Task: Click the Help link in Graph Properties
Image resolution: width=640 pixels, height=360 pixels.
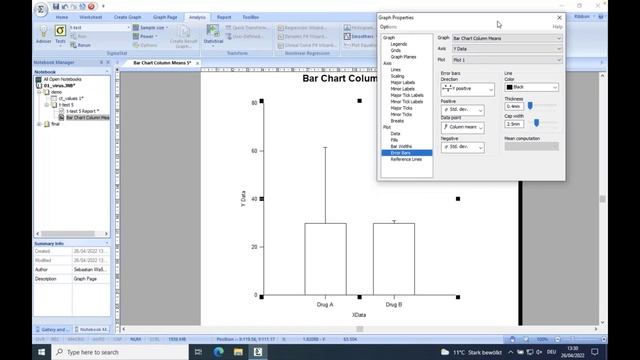Action: (x=557, y=27)
